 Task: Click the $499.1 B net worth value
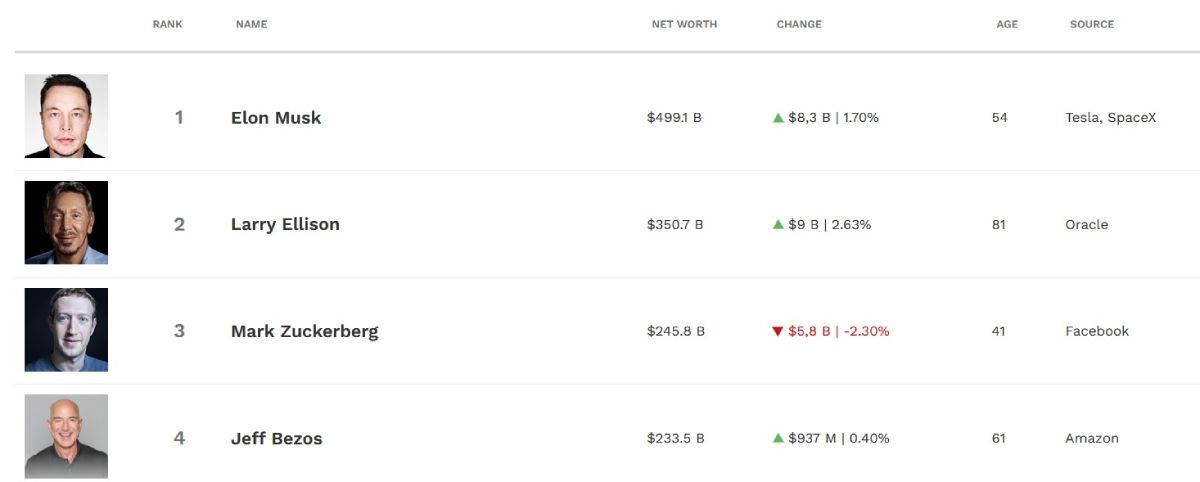(674, 118)
